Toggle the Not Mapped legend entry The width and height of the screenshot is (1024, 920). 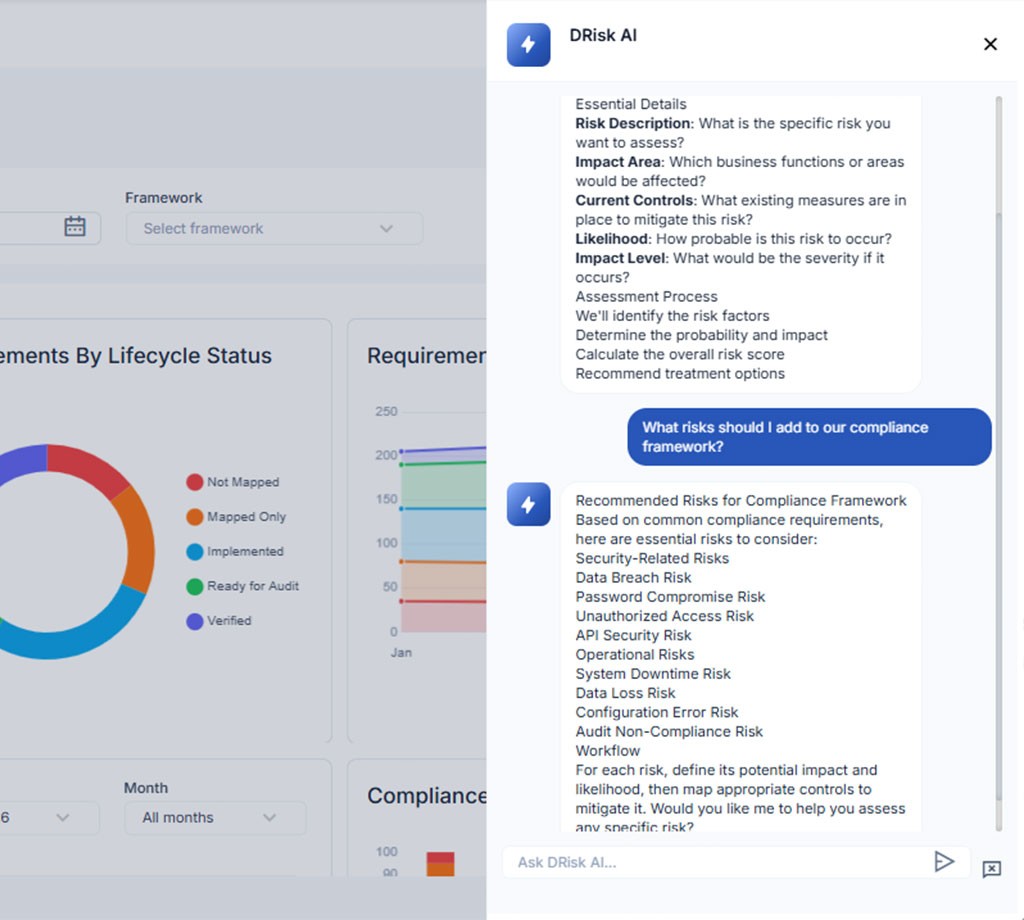(233, 482)
